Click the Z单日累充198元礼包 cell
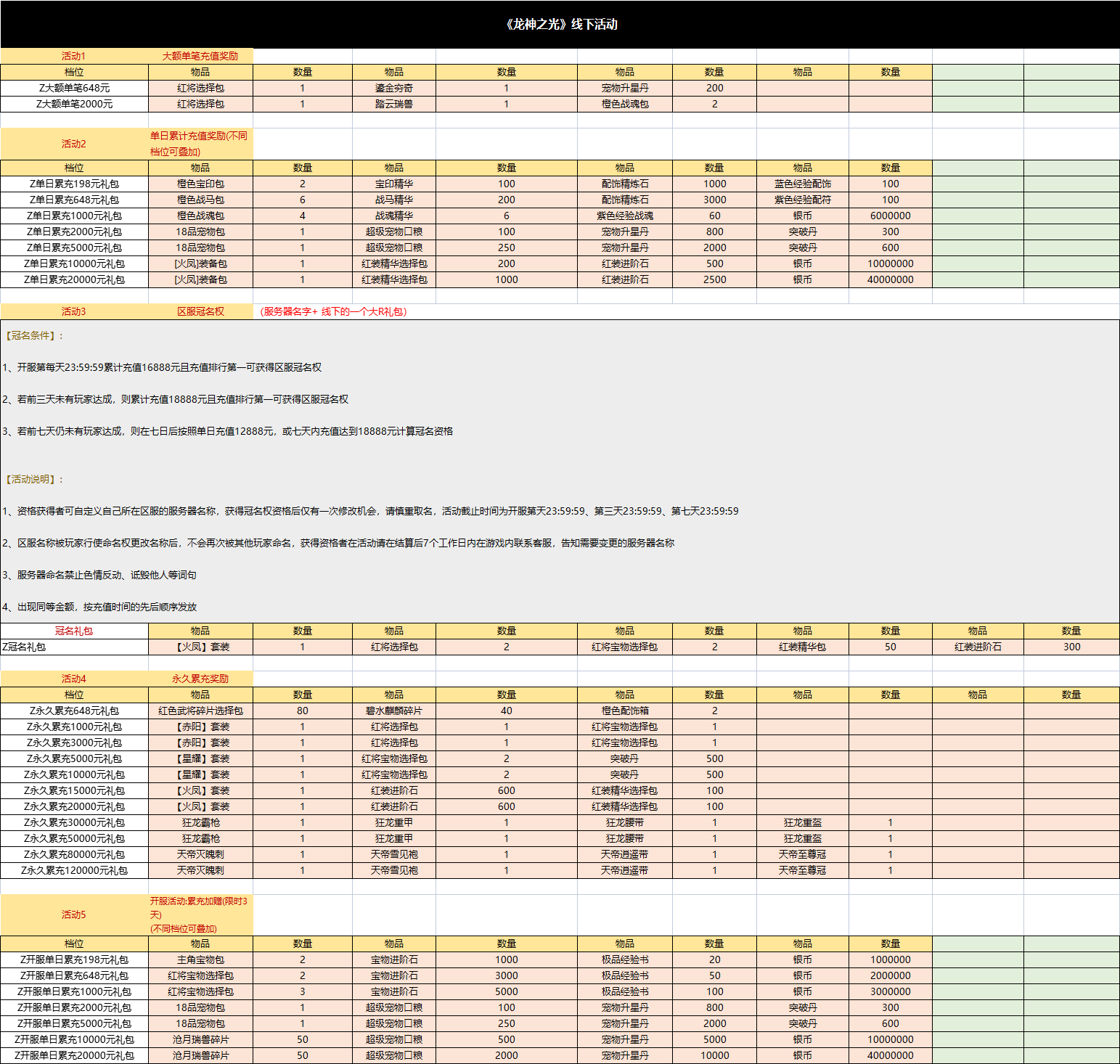 [x=74, y=184]
